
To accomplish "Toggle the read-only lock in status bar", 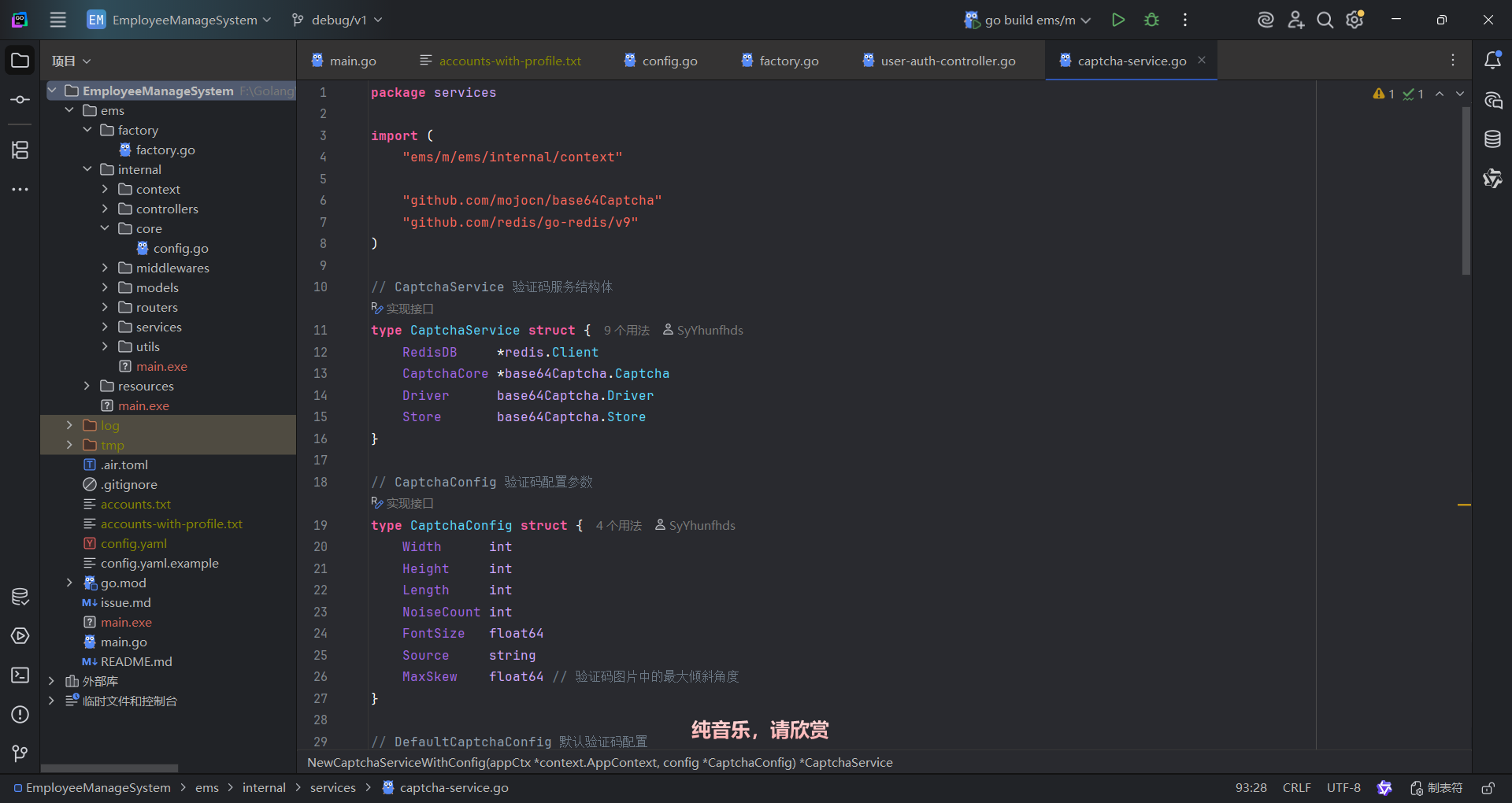I will 1488,788.
